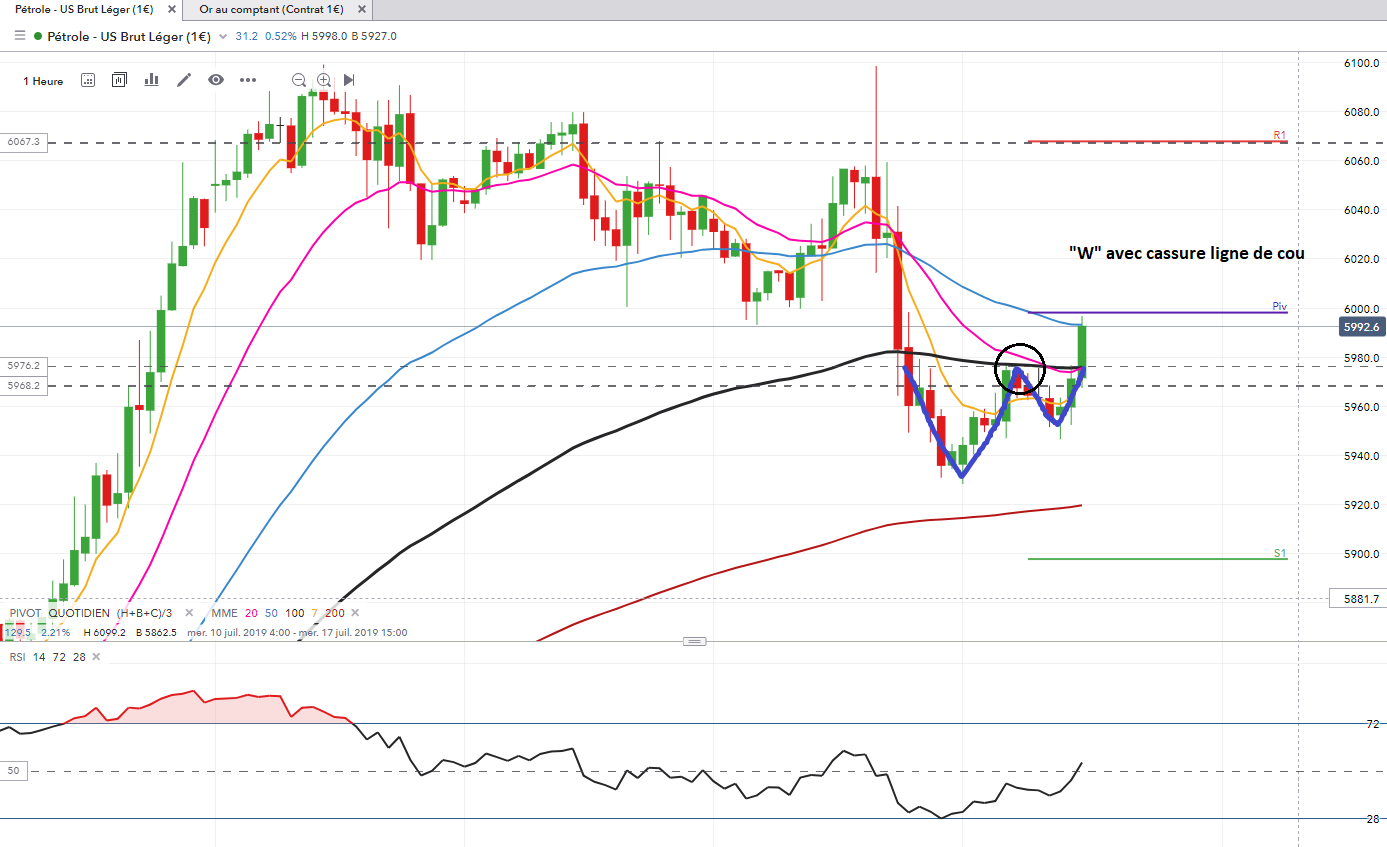
Task: Click the MME 200 period value
Action: [334, 613]
